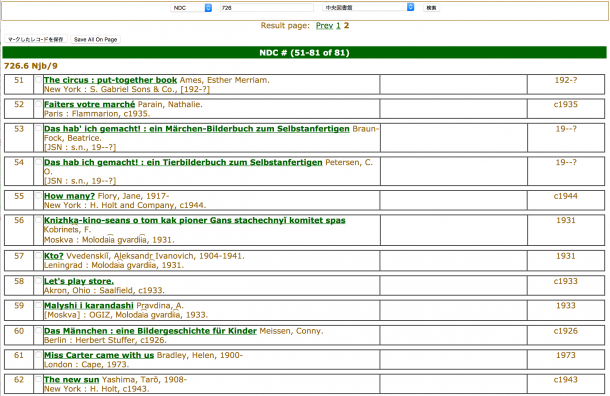610x396 pixels.
Task: Open 'Knizhka-kino-seans' title link
Action: [x=195, y=220]
